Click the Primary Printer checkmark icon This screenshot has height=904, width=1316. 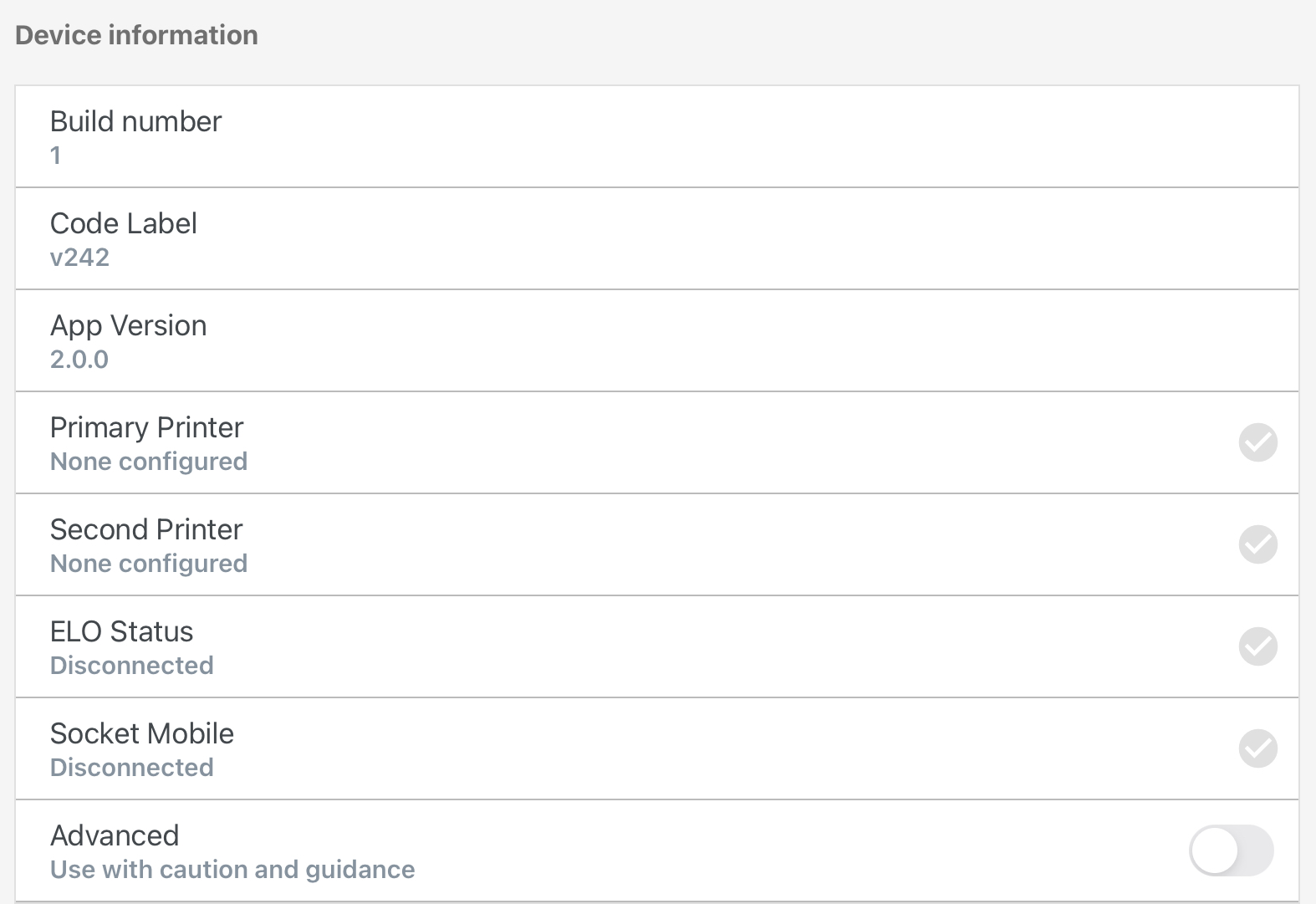coord(1257,442)
